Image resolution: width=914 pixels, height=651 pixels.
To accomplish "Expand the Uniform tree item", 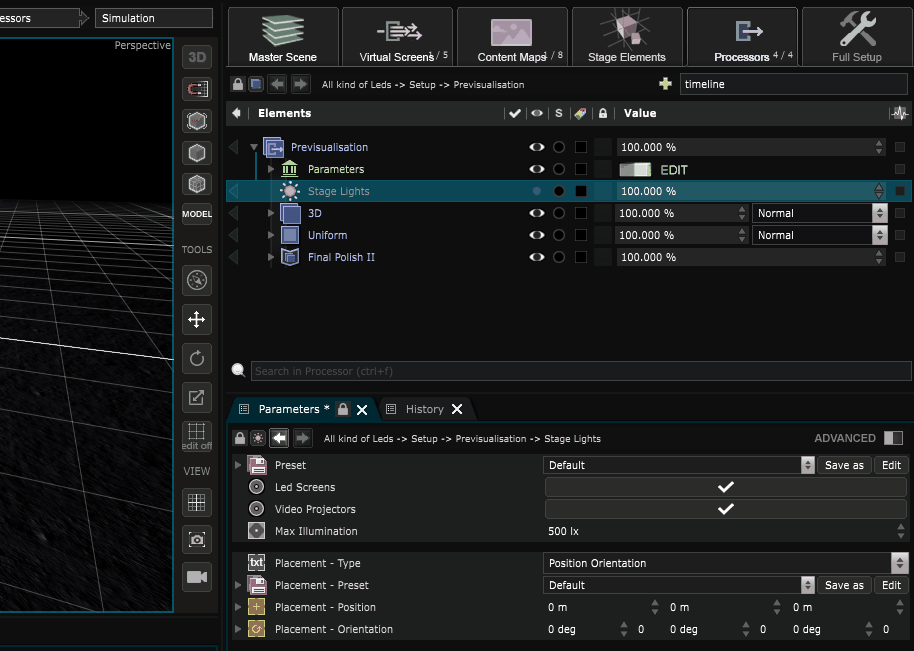I will tap(270, 235).
